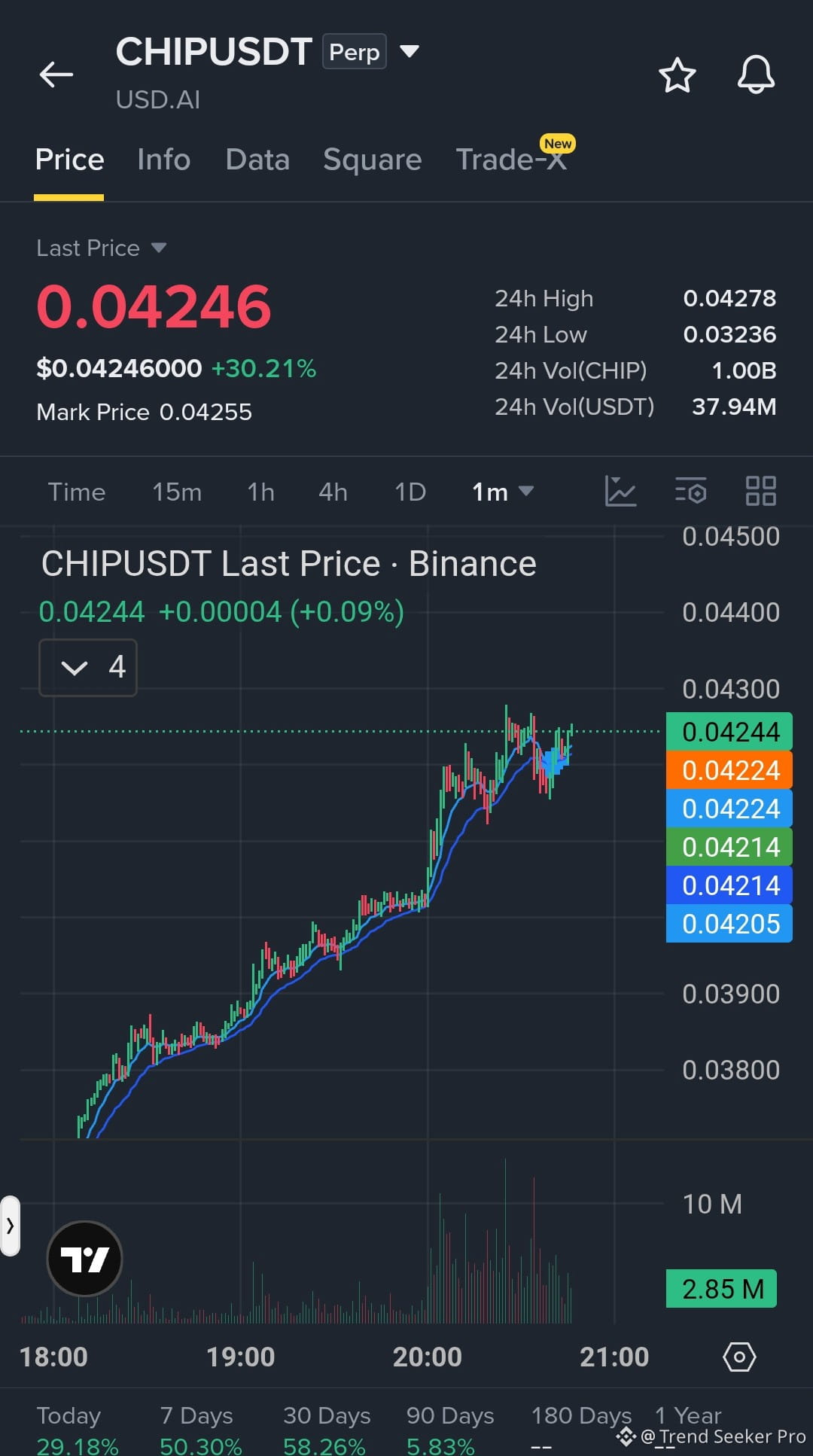Add CHIPUSDT to favorites with star icon
The height and width of the screenshot is (1456, 813).
677,75
